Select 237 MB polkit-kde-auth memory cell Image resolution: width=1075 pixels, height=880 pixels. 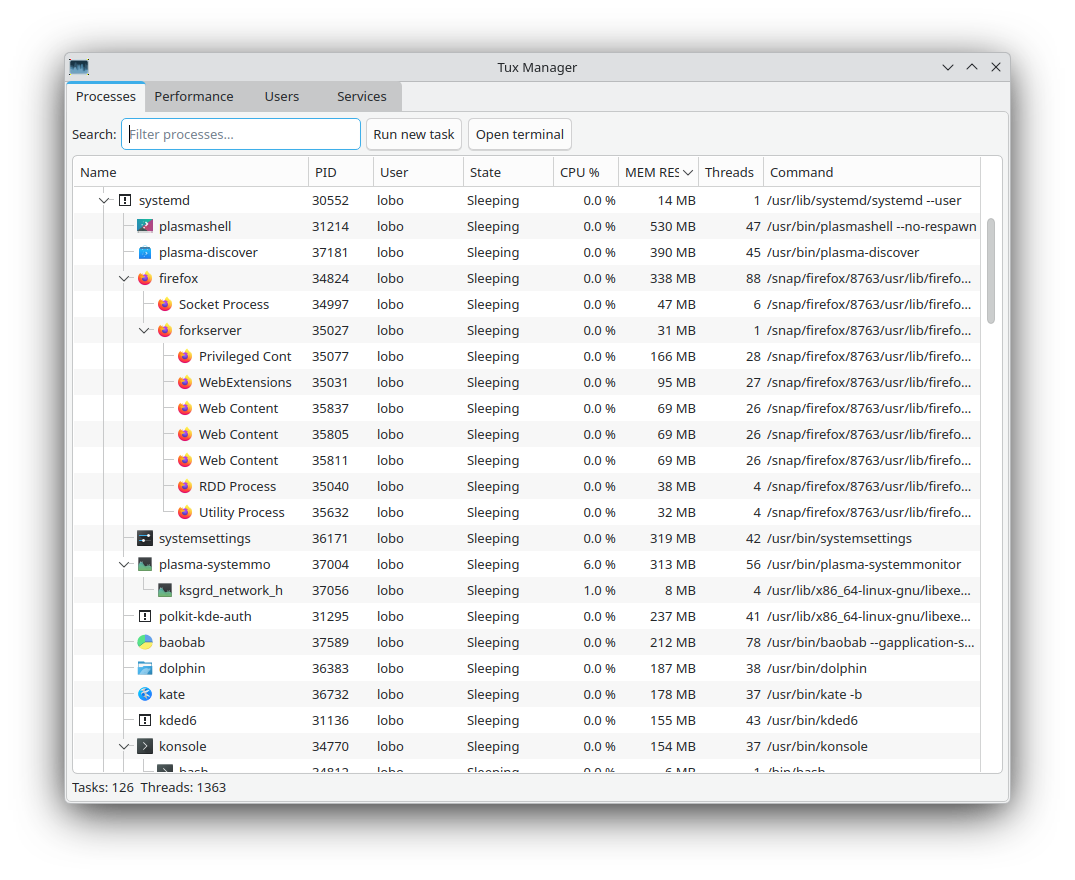[x=673, y=616]
